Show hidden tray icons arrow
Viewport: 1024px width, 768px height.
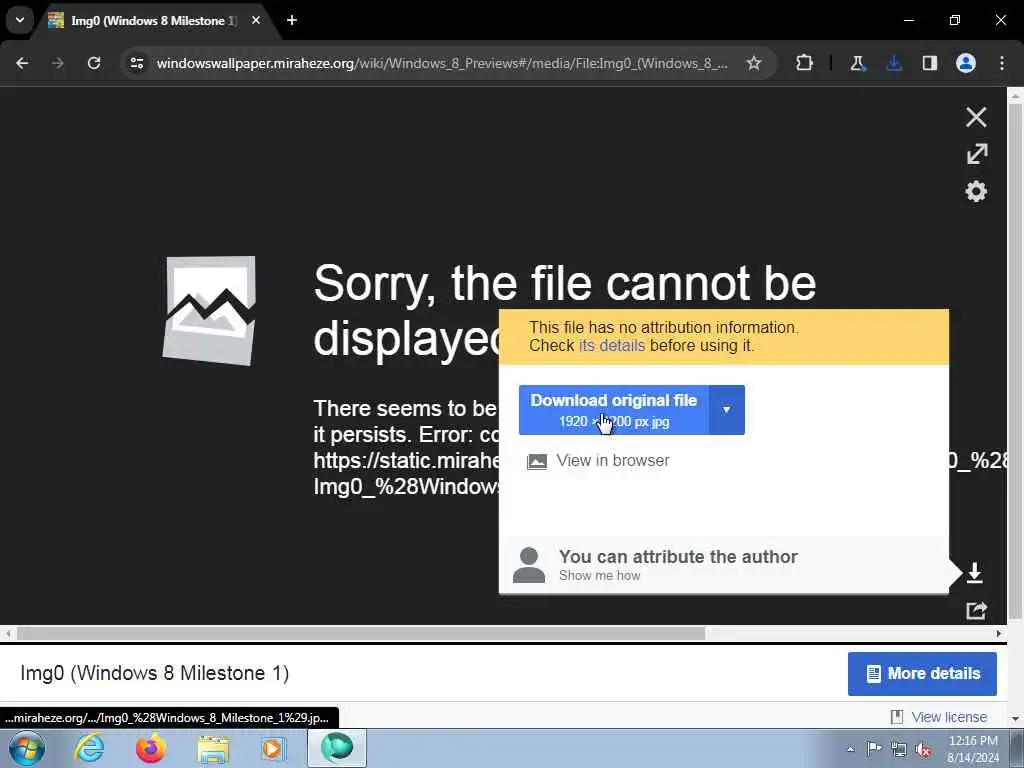click(850, 749)
